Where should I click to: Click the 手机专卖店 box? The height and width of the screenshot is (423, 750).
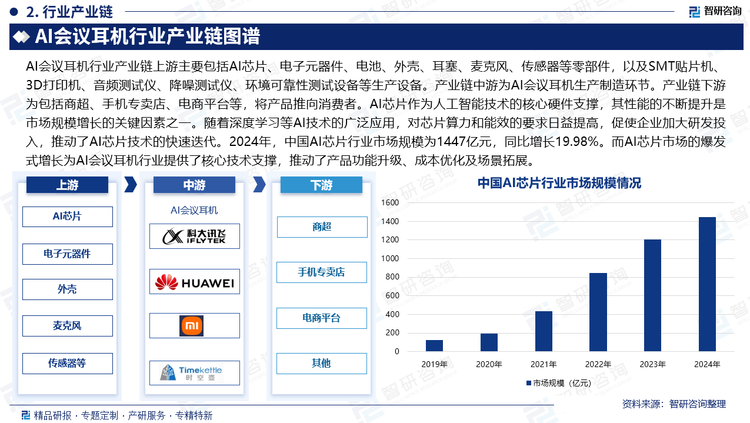click(x=322, y=272)
